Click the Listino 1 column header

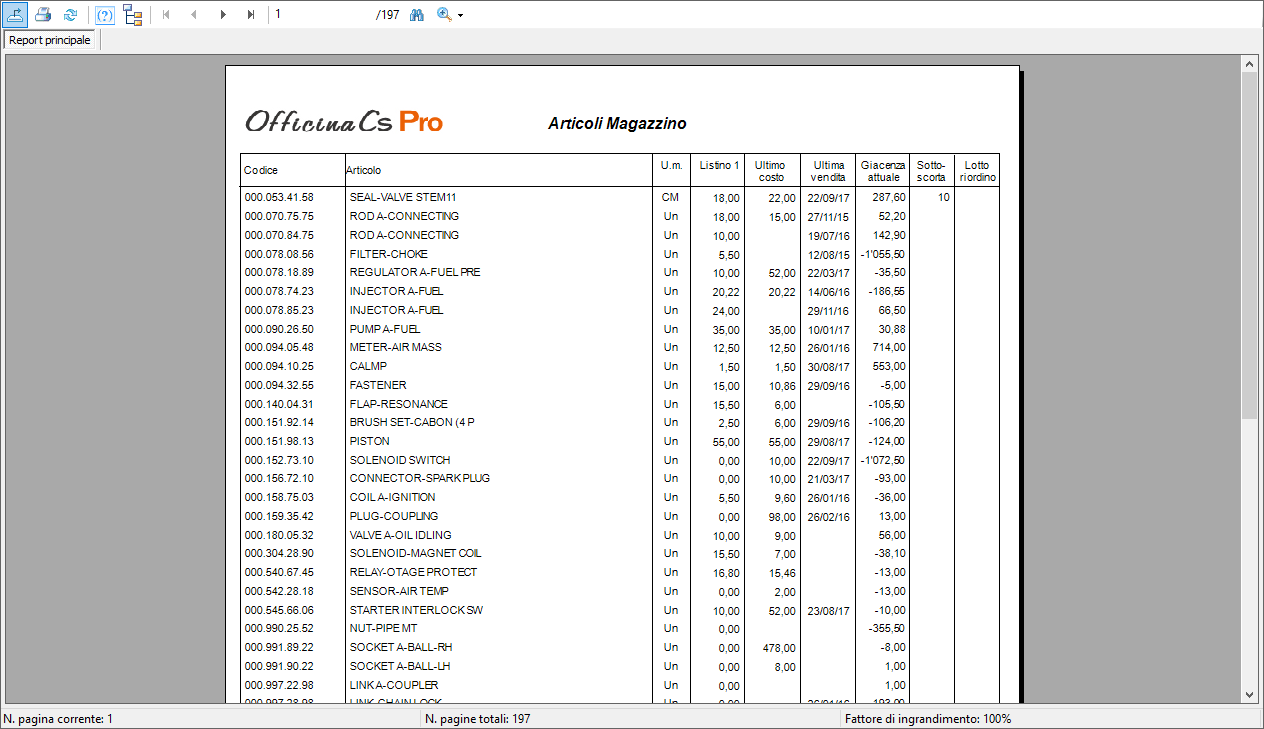click(720, 165)
